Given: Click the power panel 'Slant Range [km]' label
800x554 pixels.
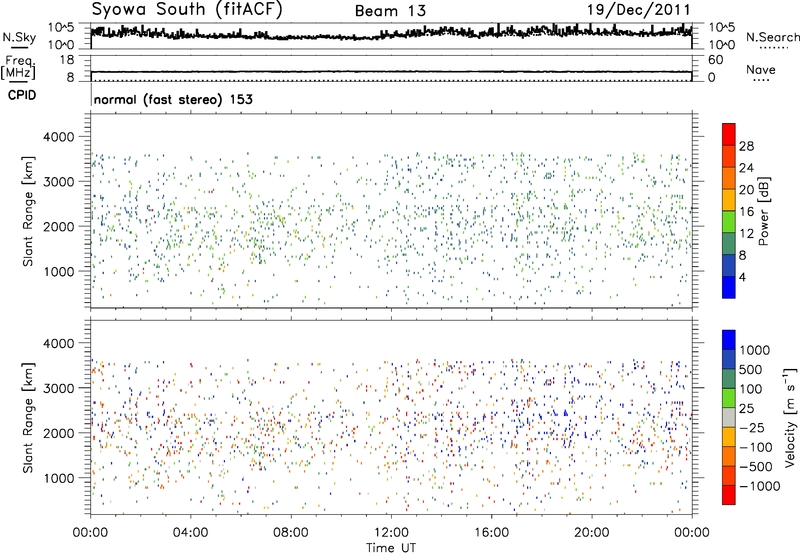Looking at the screenshot, I should pos(28,211).
